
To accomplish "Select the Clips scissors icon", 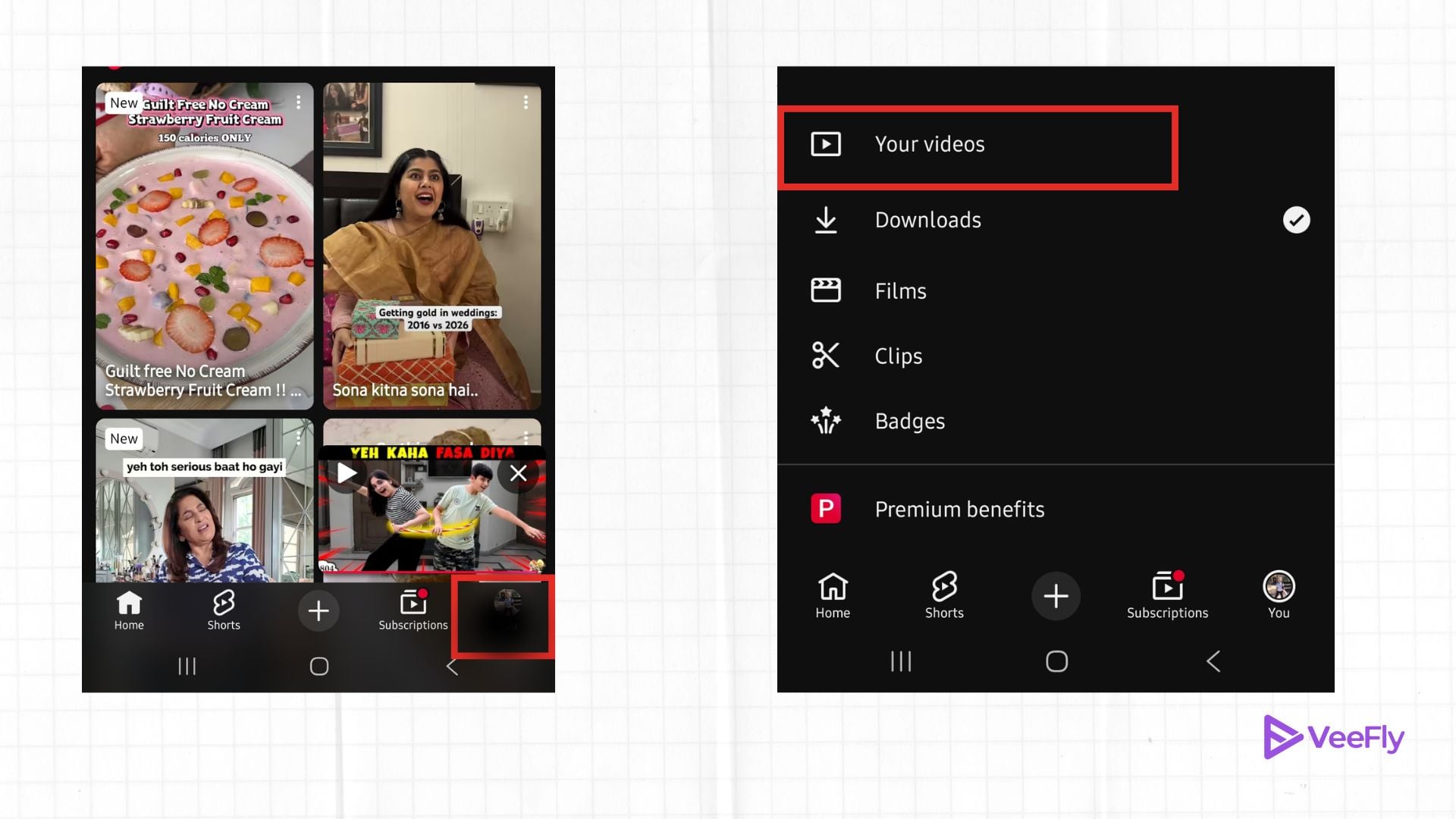I will 825,356.
